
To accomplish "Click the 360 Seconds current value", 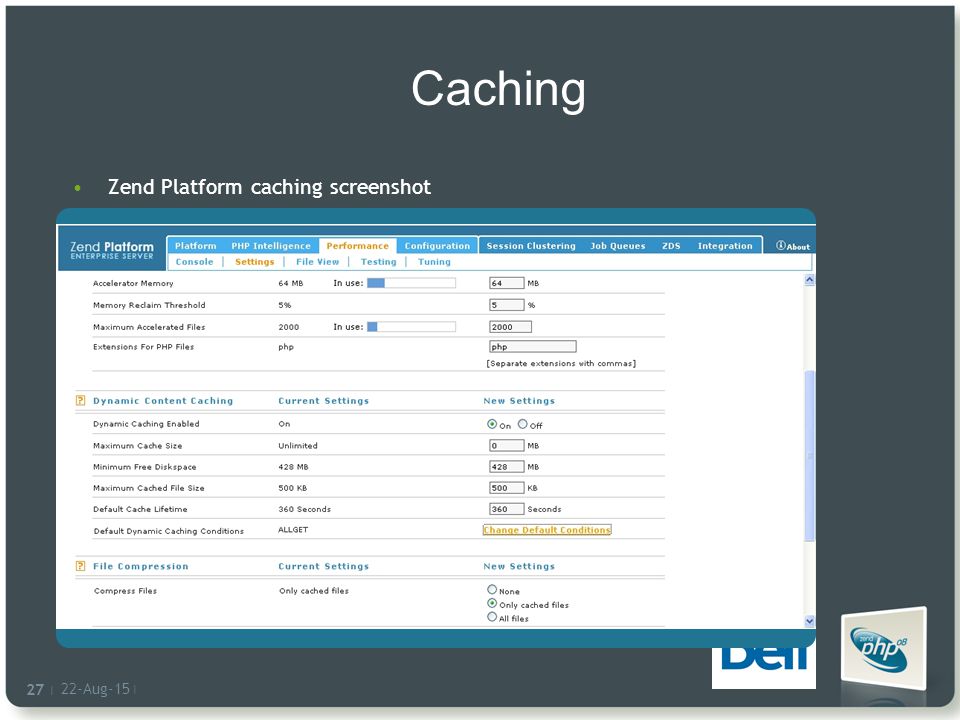I will tap(304, 509).
